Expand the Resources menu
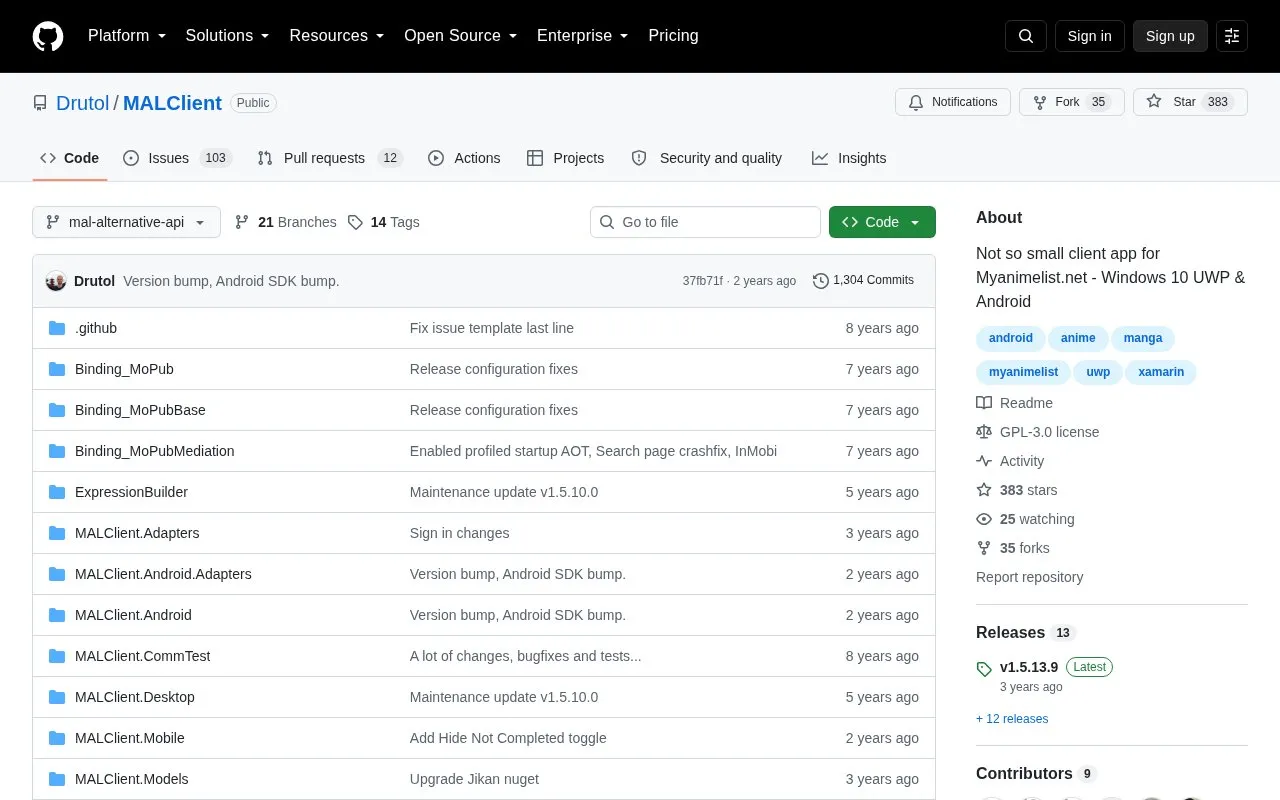Screen dimensions: 1280x800 [x=337, y=36]
